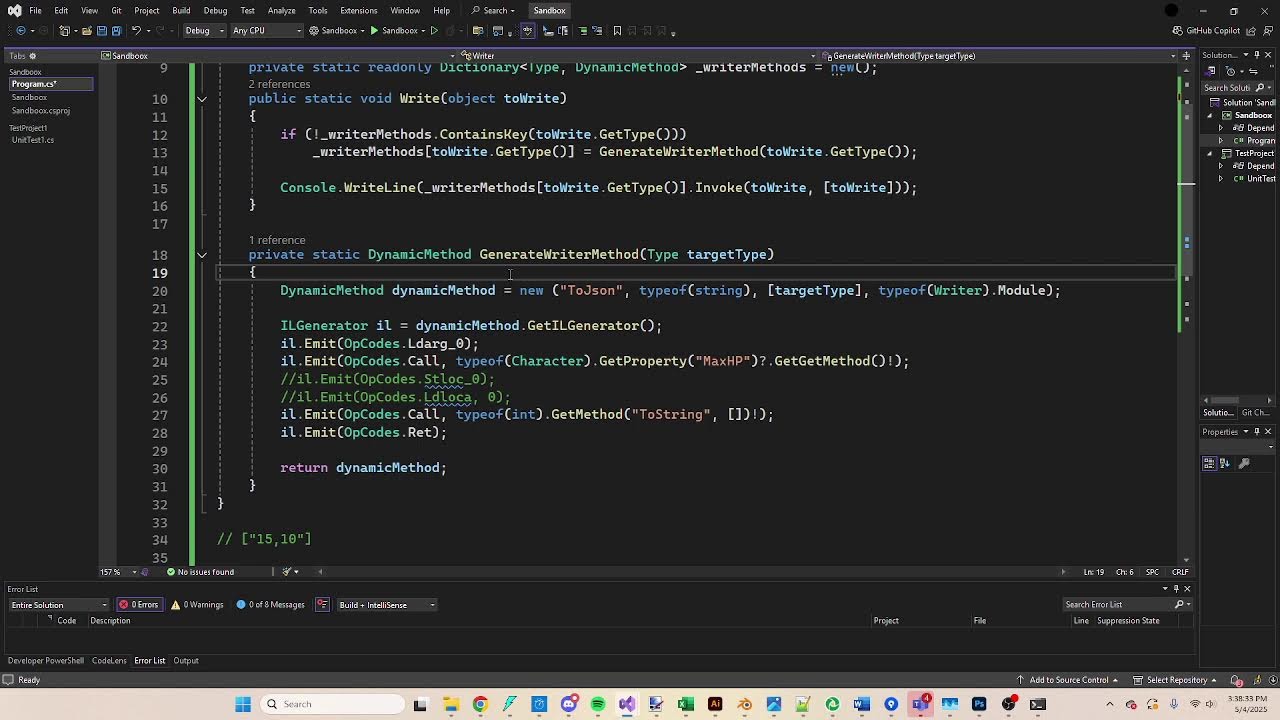
Task: Click the Error List clear filter icon
Action: point(322,605)
